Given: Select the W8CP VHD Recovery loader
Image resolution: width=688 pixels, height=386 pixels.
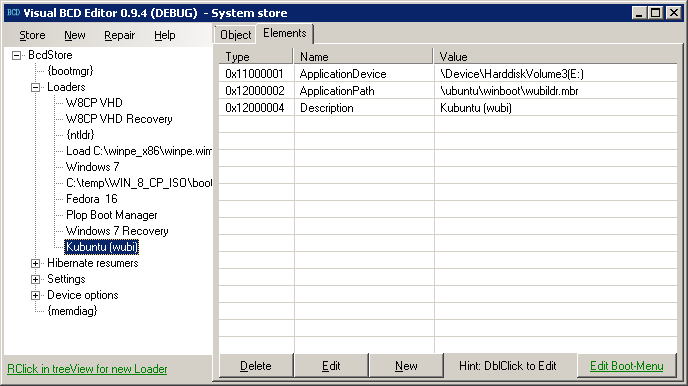Looking at the screenshot, I should pos(119,119).
